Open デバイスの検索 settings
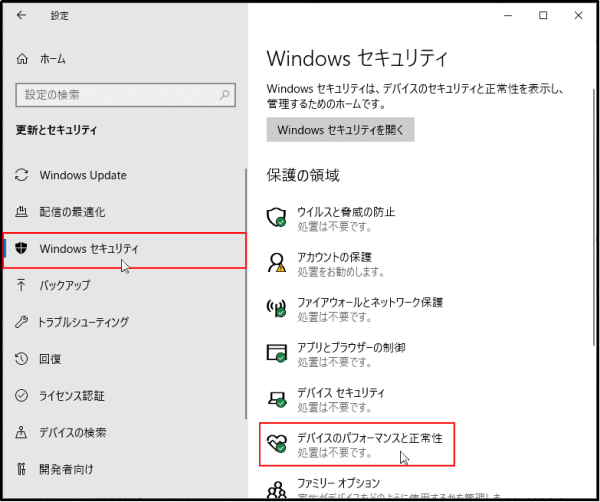This screenshot has height=502, width=600. [73, 432]
